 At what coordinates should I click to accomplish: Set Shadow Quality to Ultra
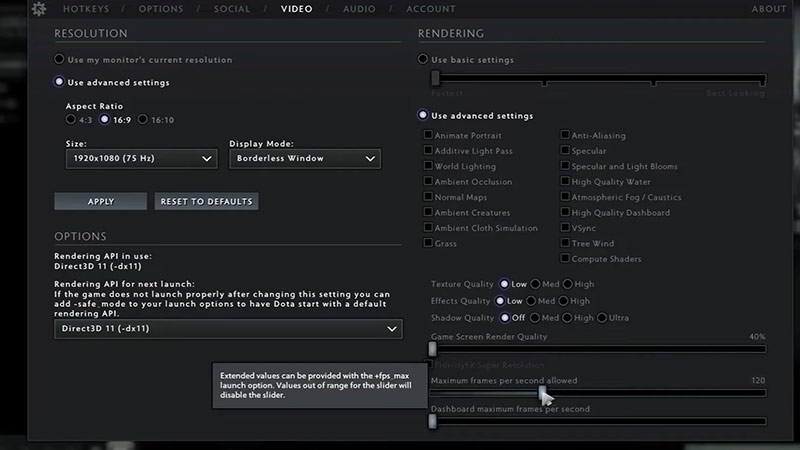(602, 317)
